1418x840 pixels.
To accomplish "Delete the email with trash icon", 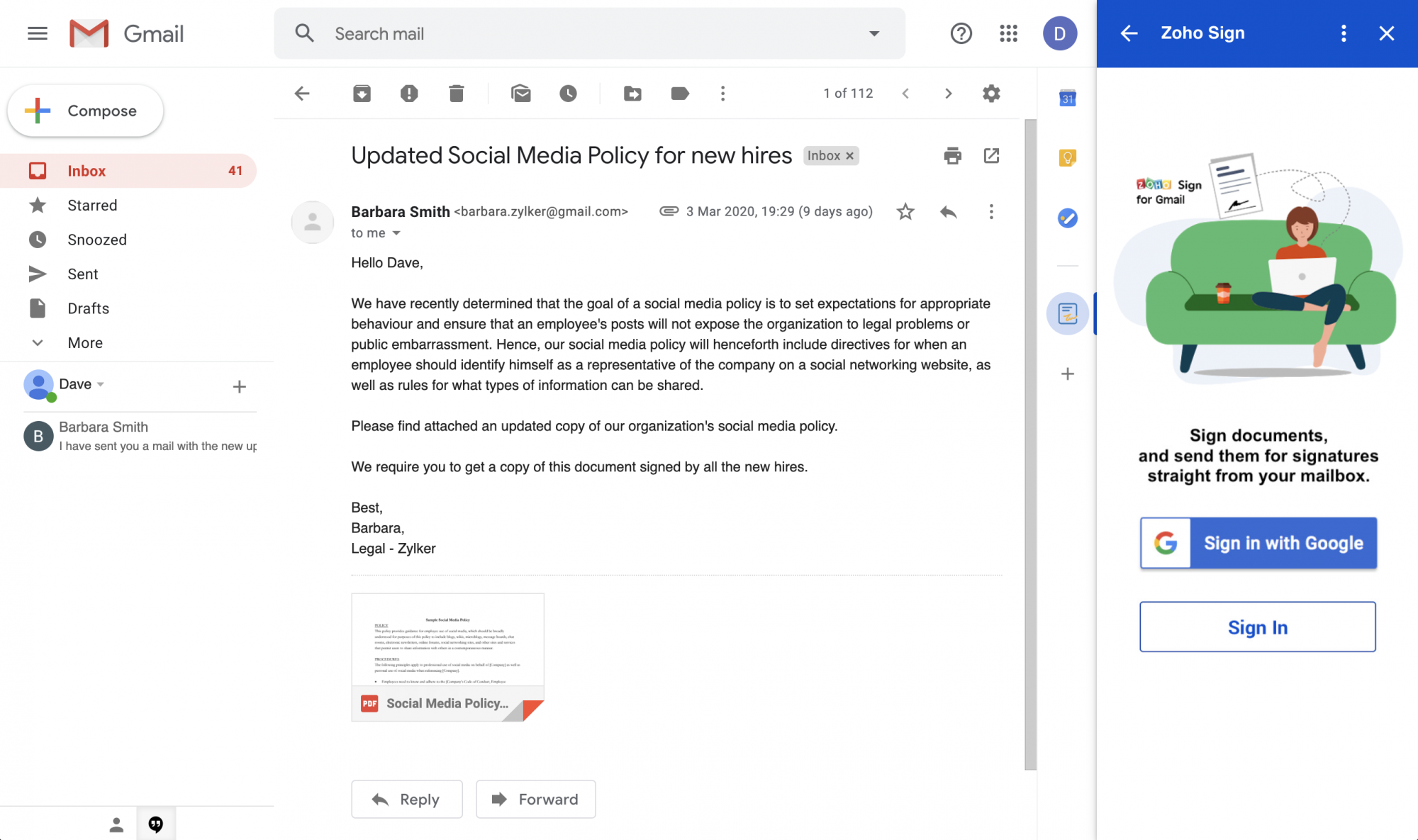I will pos(456,94).
